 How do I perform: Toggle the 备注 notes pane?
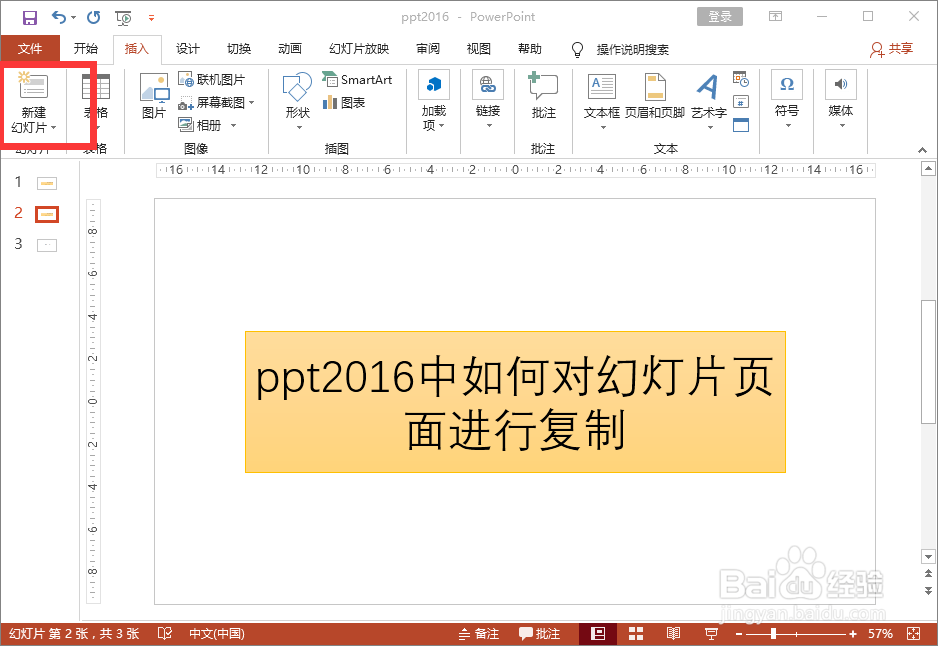point(479,633)
